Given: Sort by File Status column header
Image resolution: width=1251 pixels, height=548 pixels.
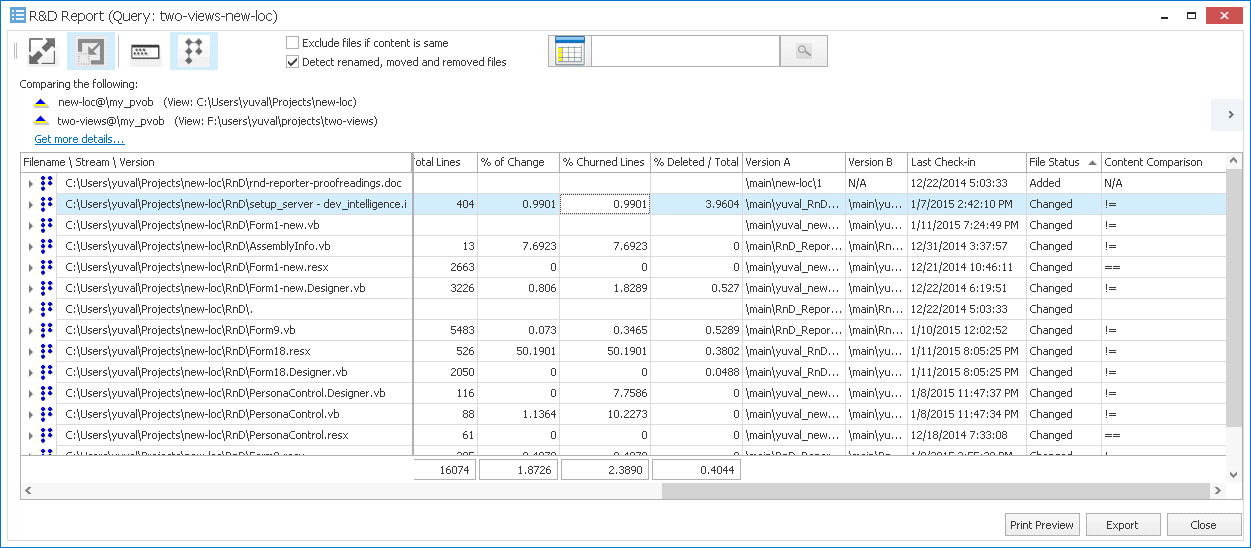Looking at the screenshot, I should (x=1050, y=162).
